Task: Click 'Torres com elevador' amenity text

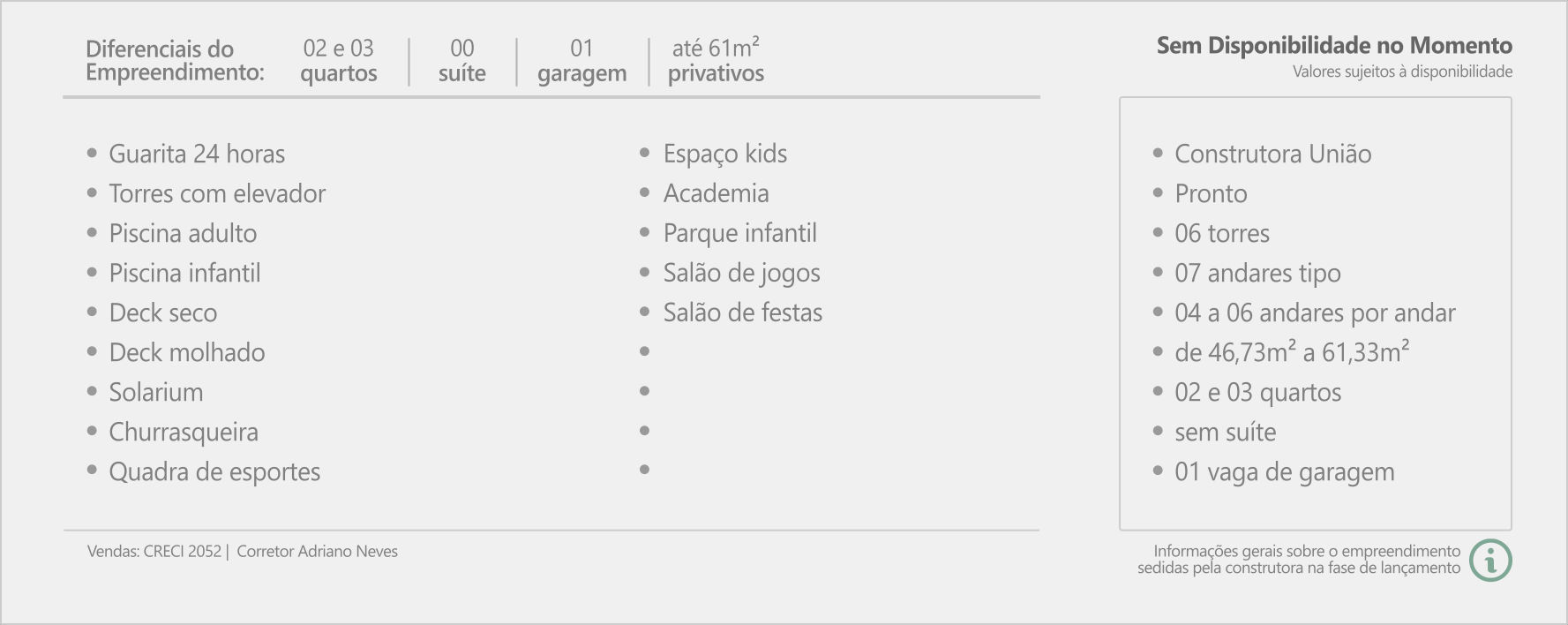Action: [x=217, y=194]
